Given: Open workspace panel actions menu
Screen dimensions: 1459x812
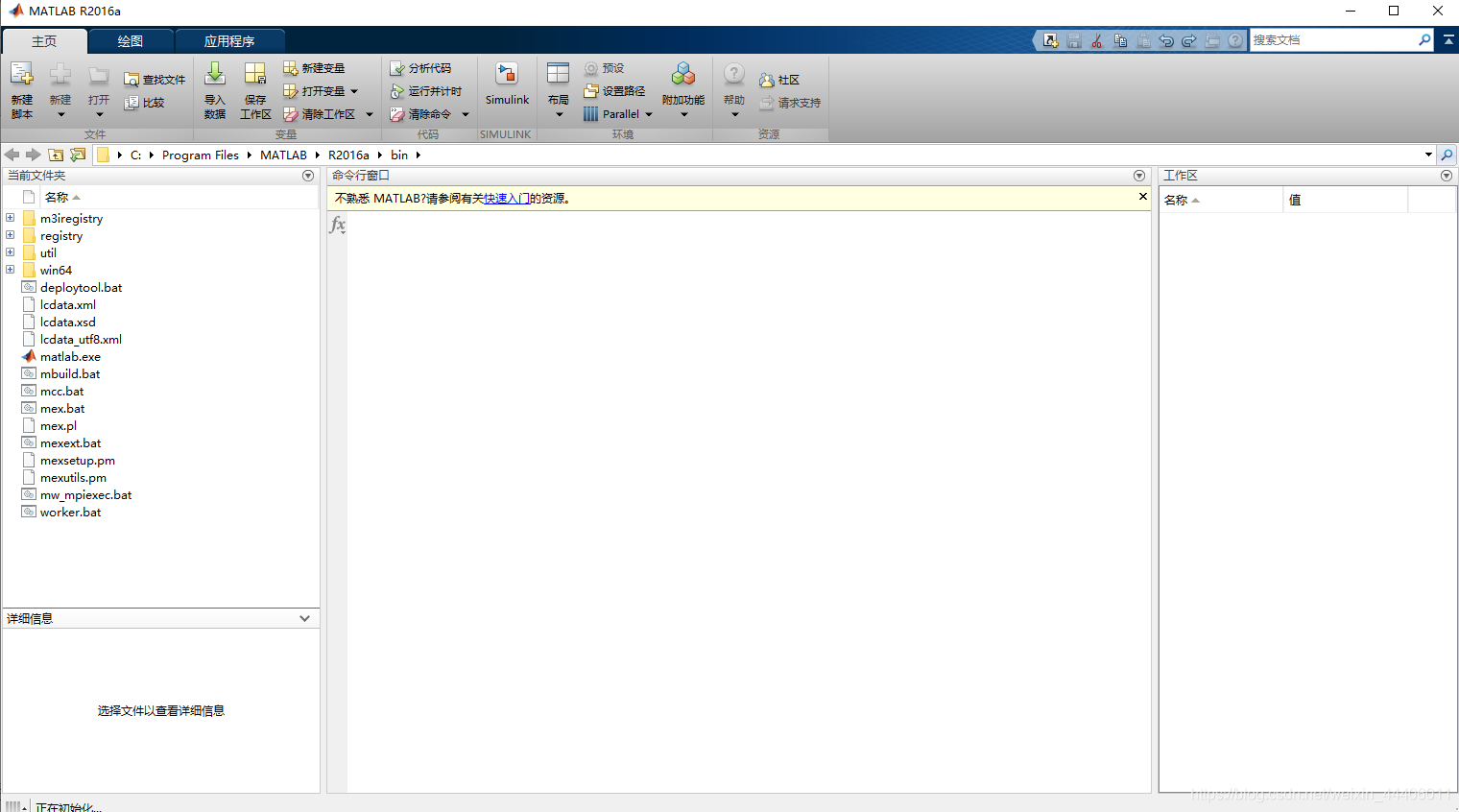Looking at the screenshot, I should tap(1447, 176).
